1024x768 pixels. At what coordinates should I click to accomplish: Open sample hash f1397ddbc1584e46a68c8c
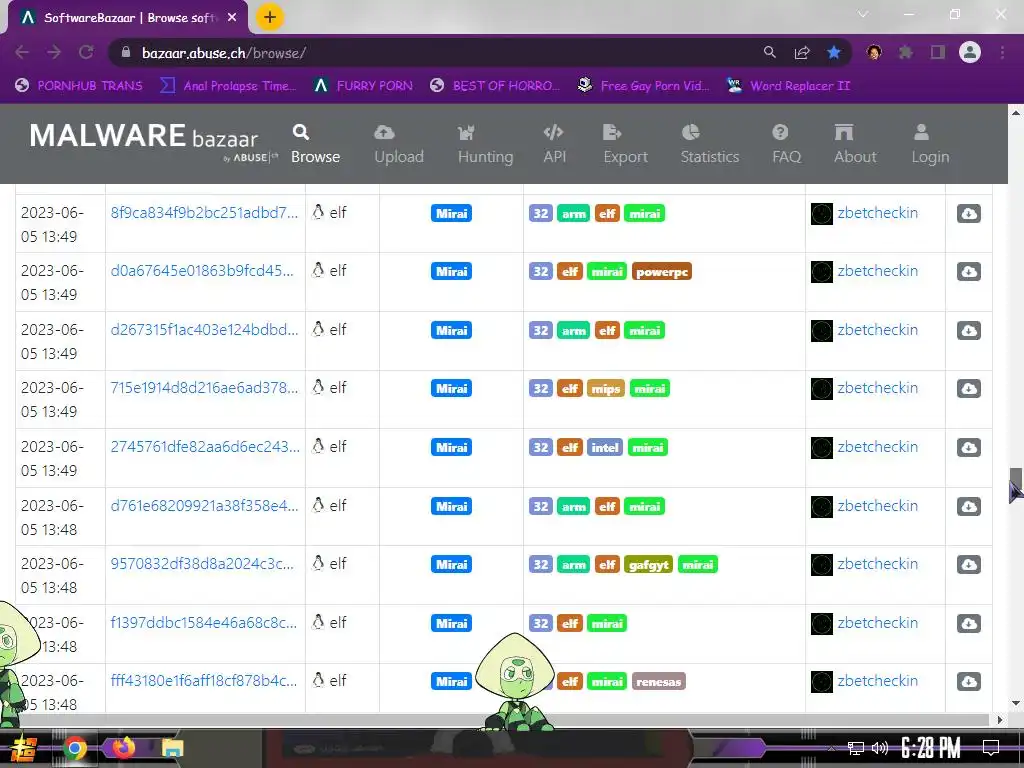coord(203,622)
